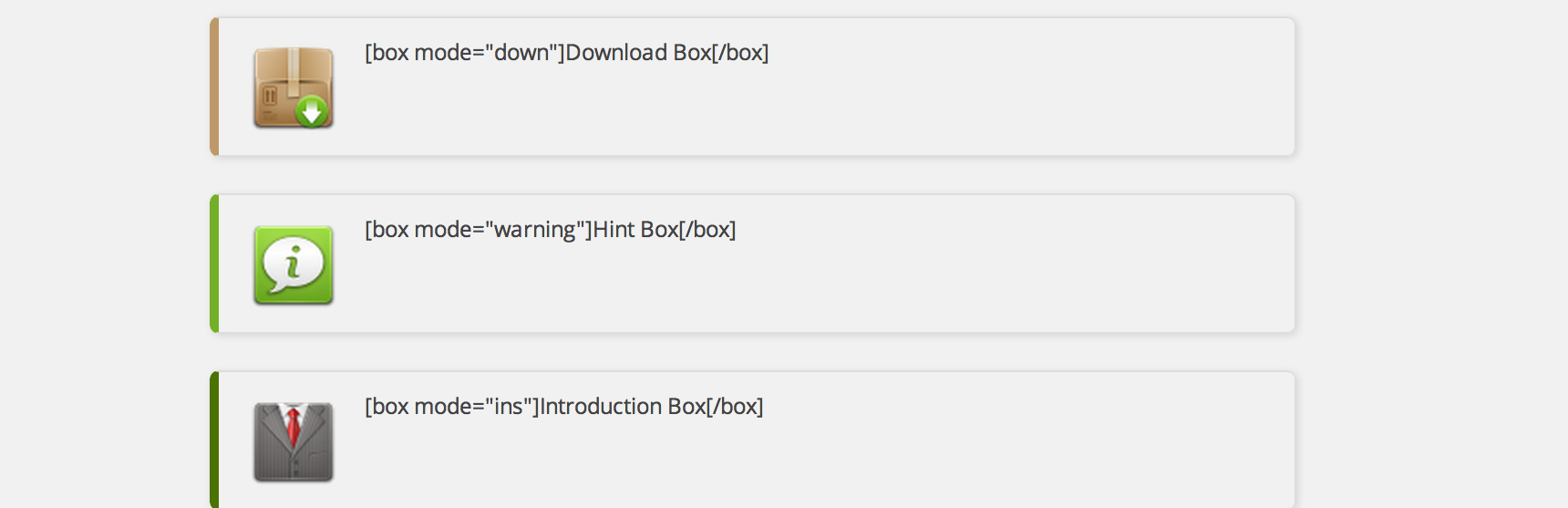Click the green speech bubble info icon
The image size is (1568, 508).
click(x=294, y=265)
